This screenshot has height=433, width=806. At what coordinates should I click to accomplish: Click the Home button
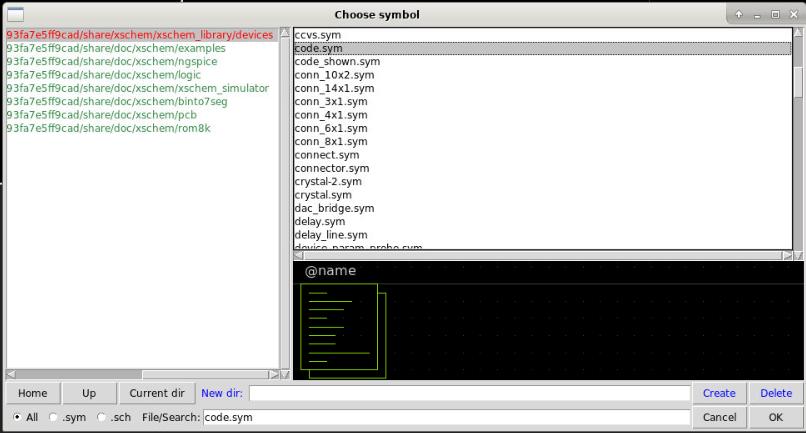click(x=33, y=393)
